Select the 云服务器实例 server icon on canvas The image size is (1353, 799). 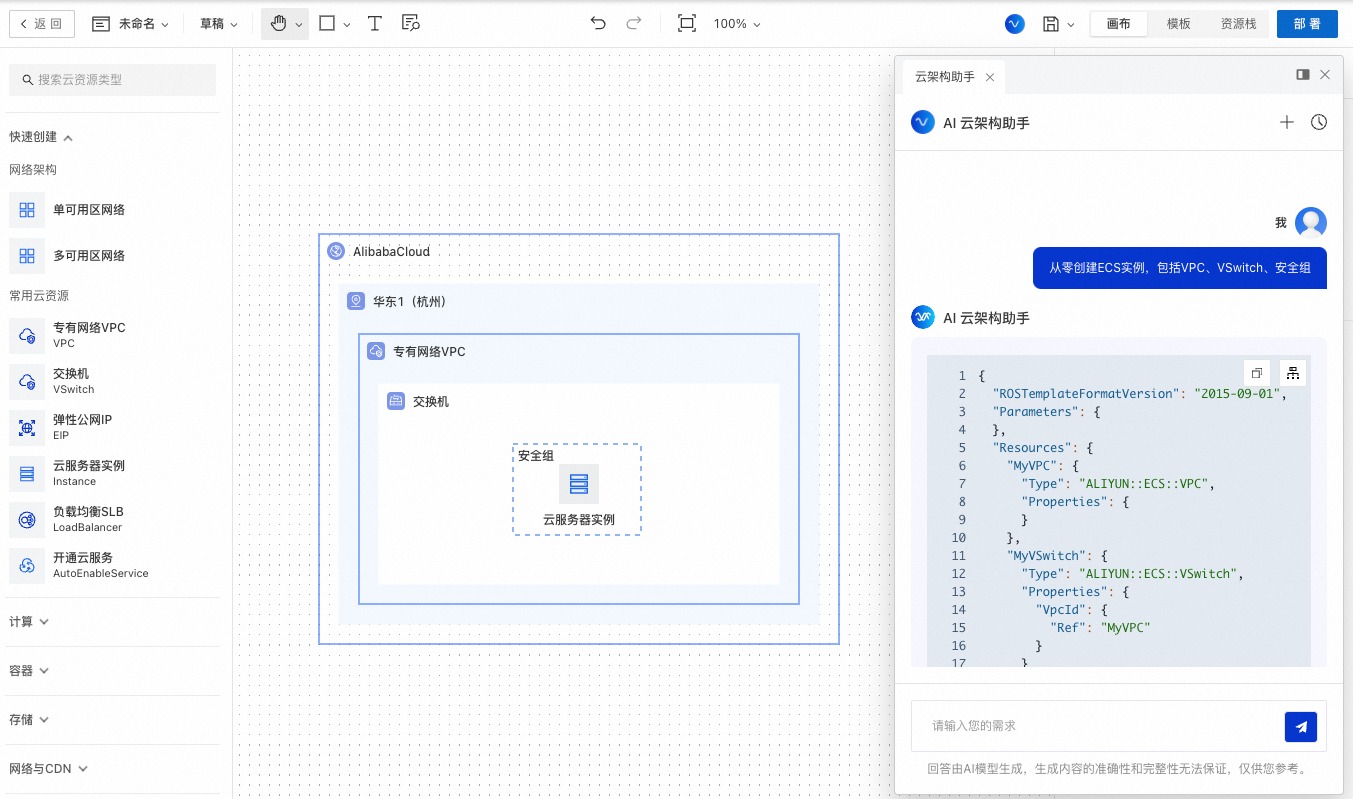579,484
